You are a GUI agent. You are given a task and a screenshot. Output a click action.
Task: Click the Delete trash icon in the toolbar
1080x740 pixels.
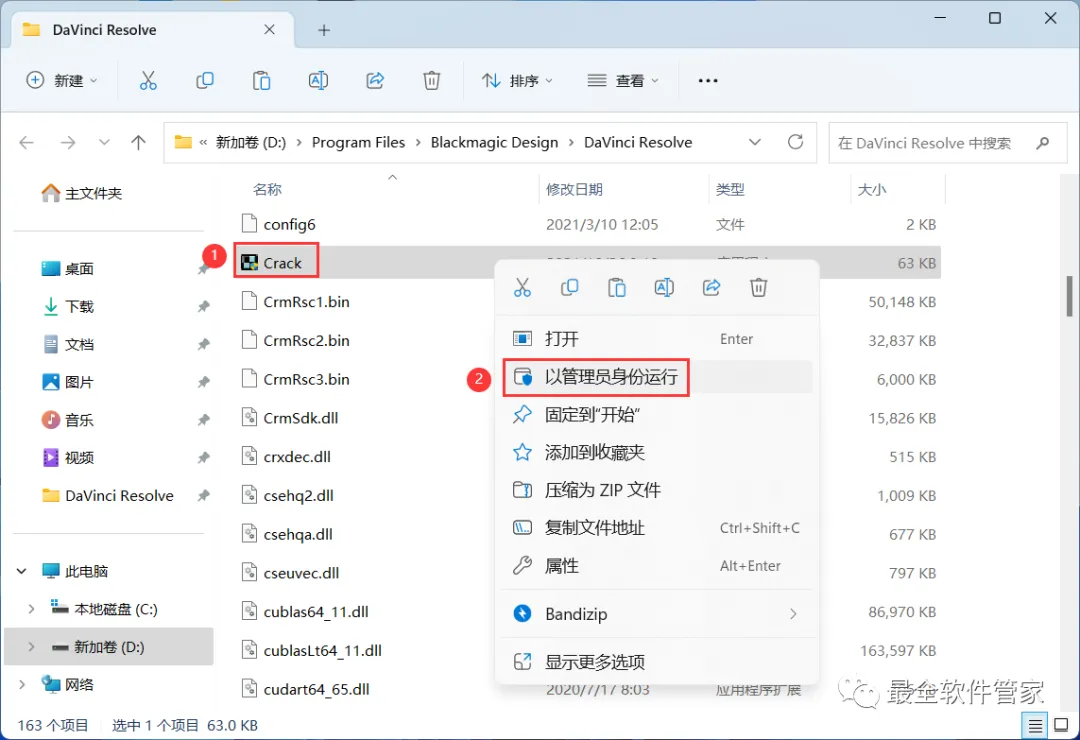431,81
